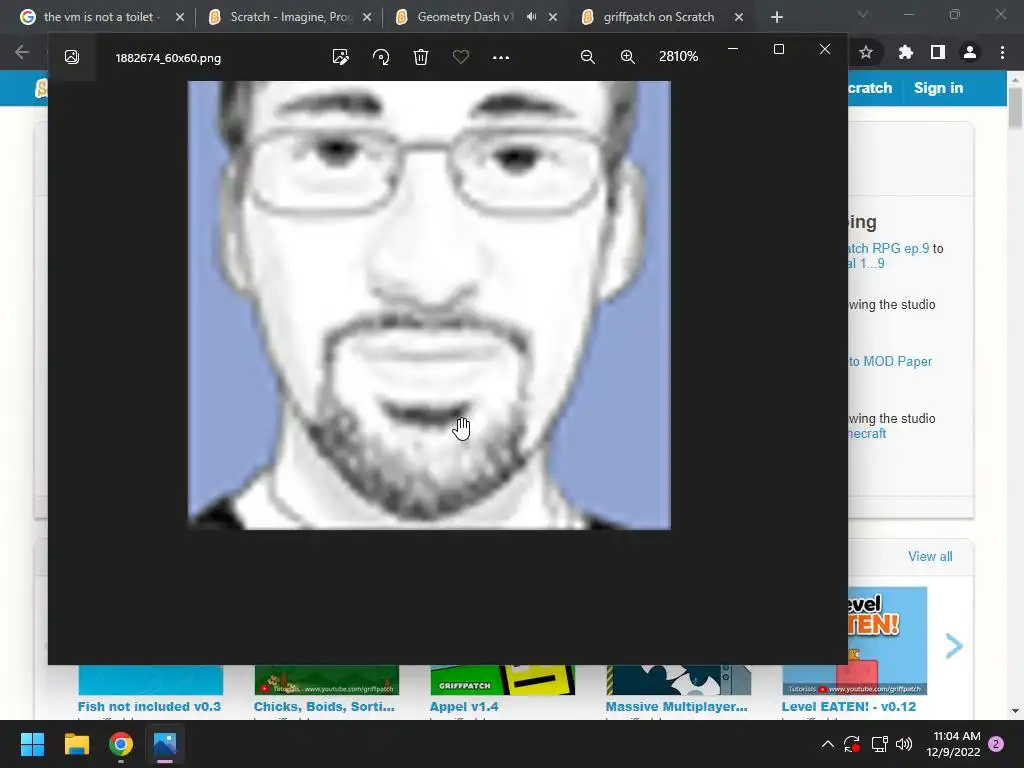Open Chrome's three-dot menu
The width and height of the screenshot is (1024, 768).
pos(1002,52)
